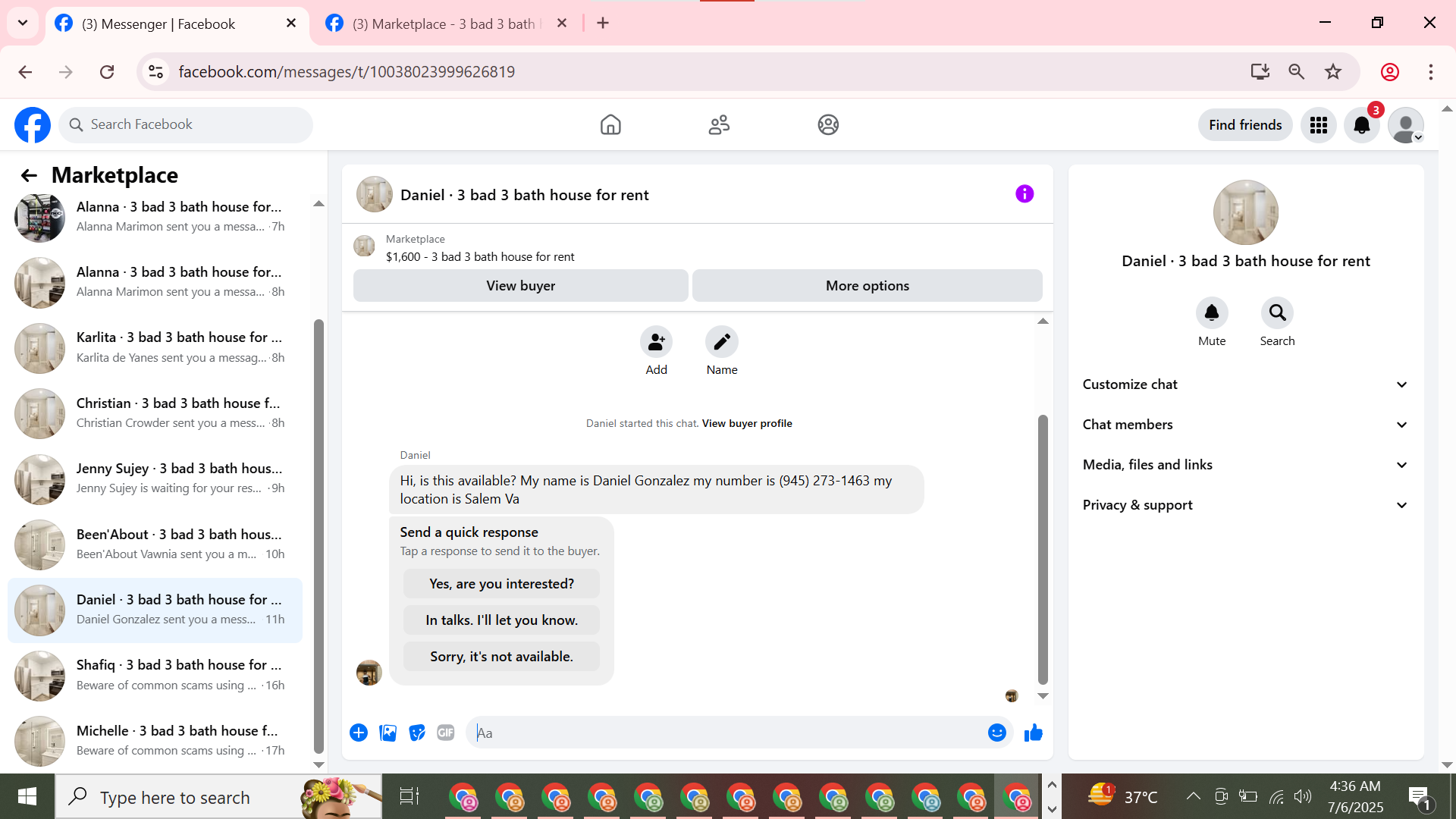This screenshot has height=819, width=1456.
Task: Open the emoji picker
Action: point(997,733)
